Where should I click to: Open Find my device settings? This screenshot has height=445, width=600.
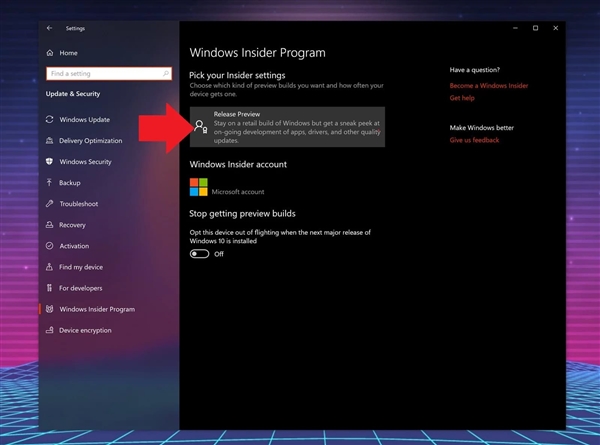81,267
